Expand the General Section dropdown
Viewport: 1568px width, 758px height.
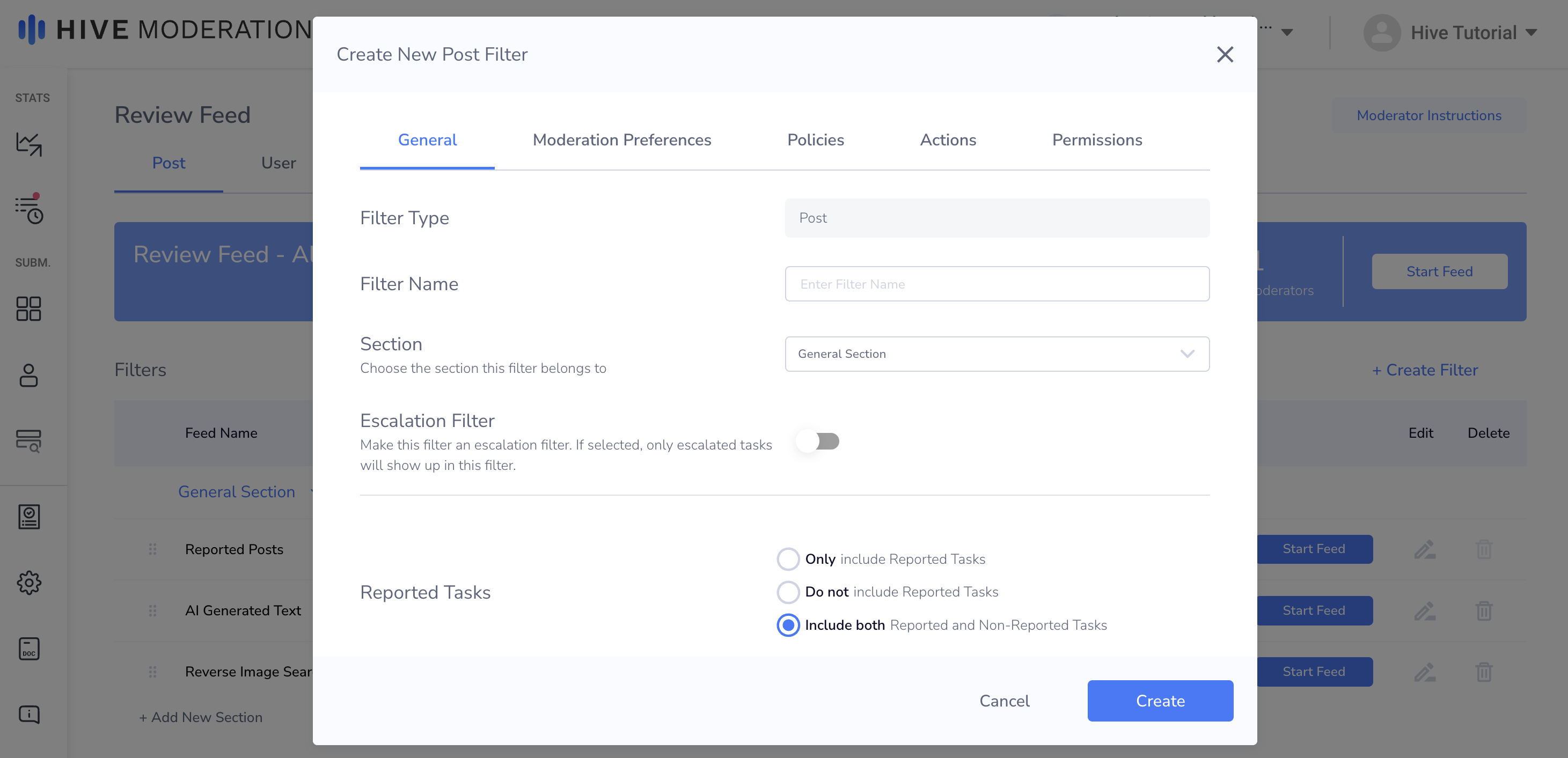tap(997, 354)
